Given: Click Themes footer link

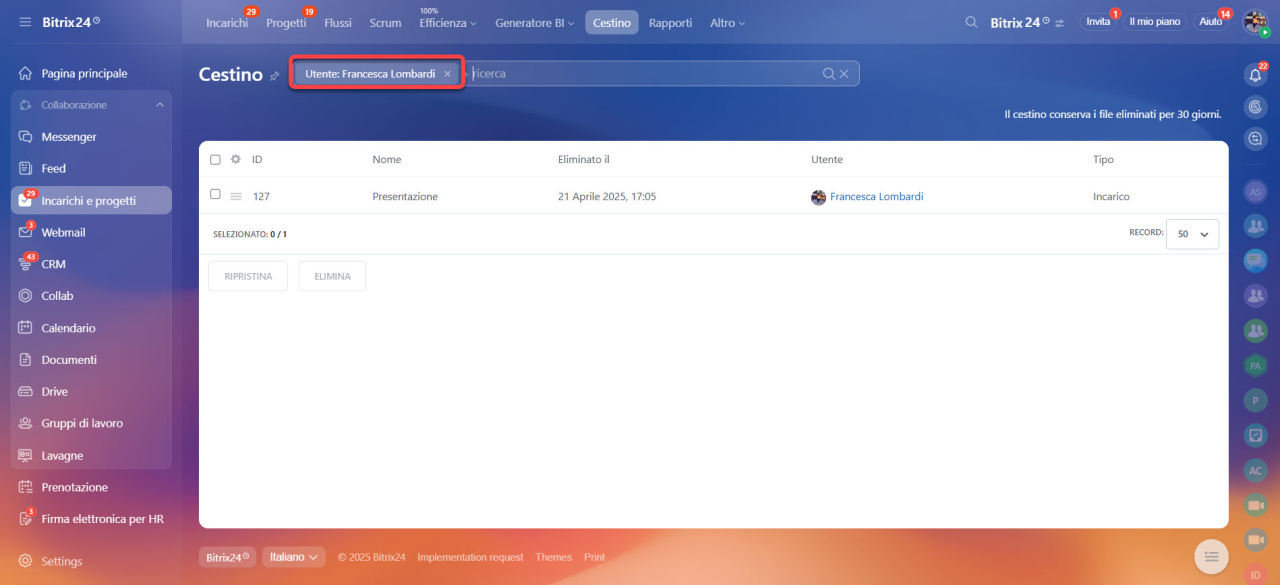Looking at the screenshot, I should [x=553, y=557].
